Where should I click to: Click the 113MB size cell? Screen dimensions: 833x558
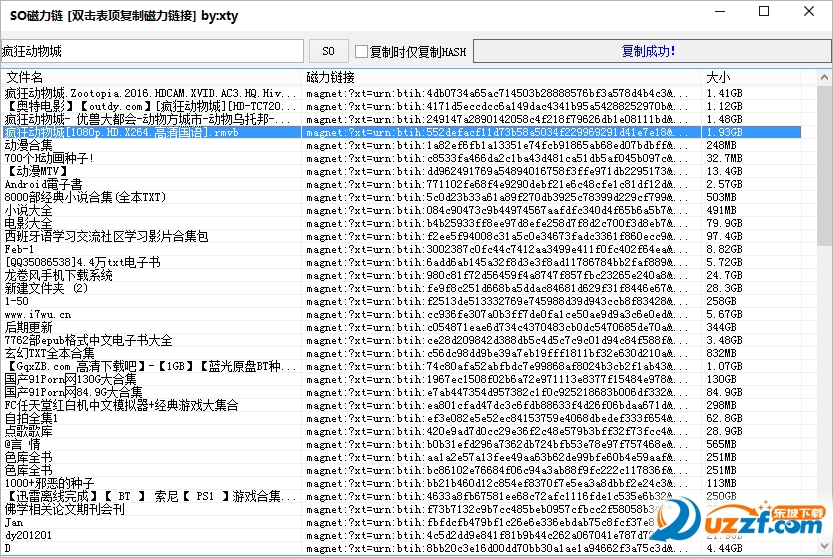[x=721, y=484]
